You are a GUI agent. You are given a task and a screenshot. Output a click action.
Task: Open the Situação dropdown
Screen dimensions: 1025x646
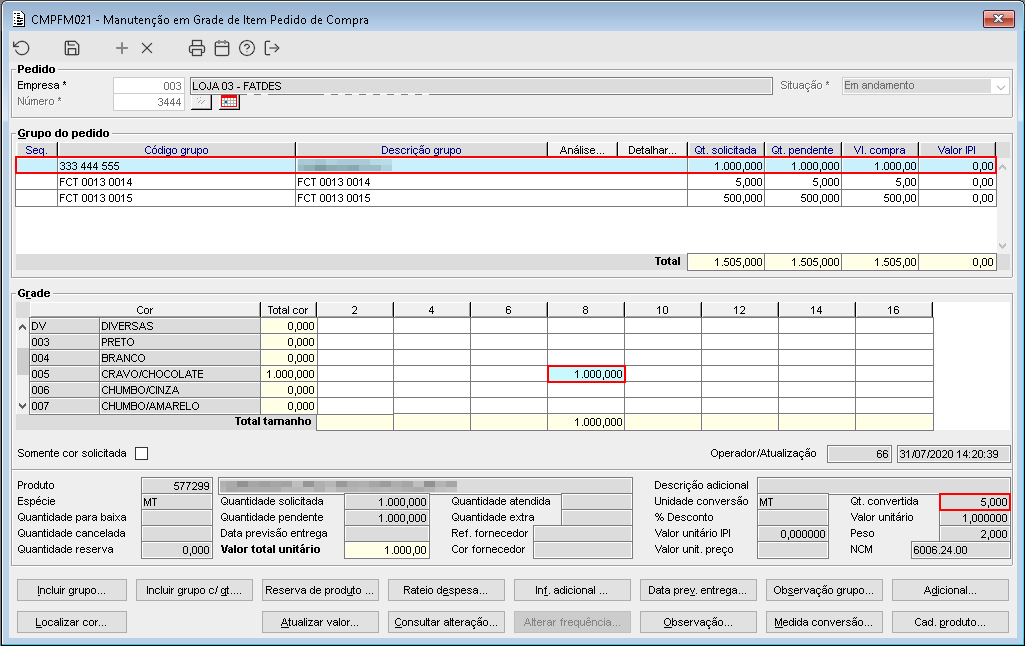[x=1000, y=86]
